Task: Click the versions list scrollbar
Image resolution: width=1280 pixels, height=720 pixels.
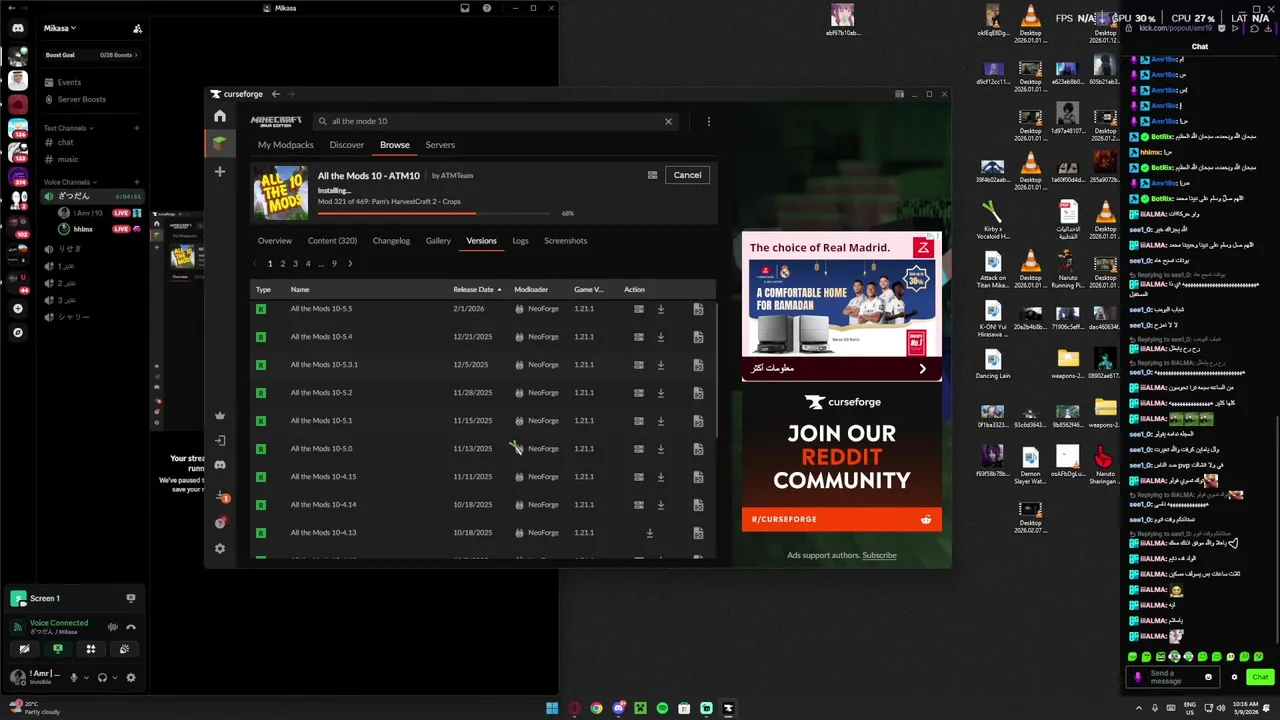Action: [x=718, y=368]
